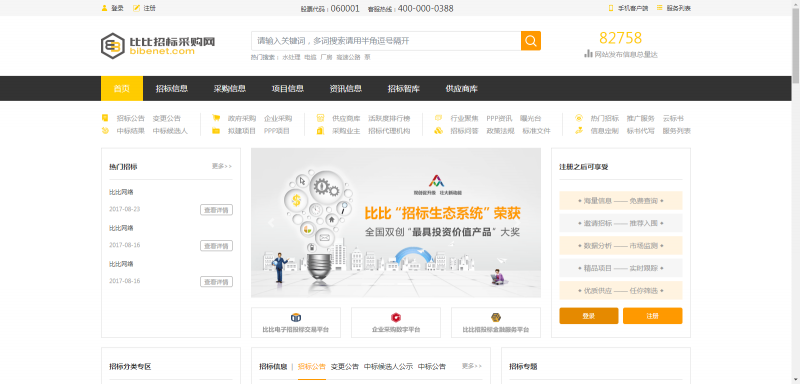The image size is (800, 384).
Task: Open the 采购信息 navigation menu
Action: (x=230, y=89)
